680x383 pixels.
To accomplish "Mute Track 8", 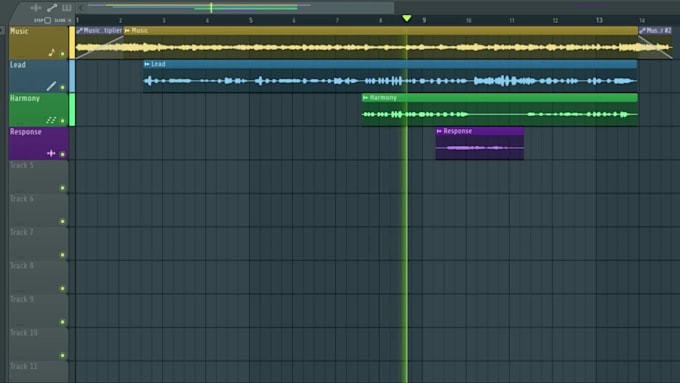I will [62, 288].
